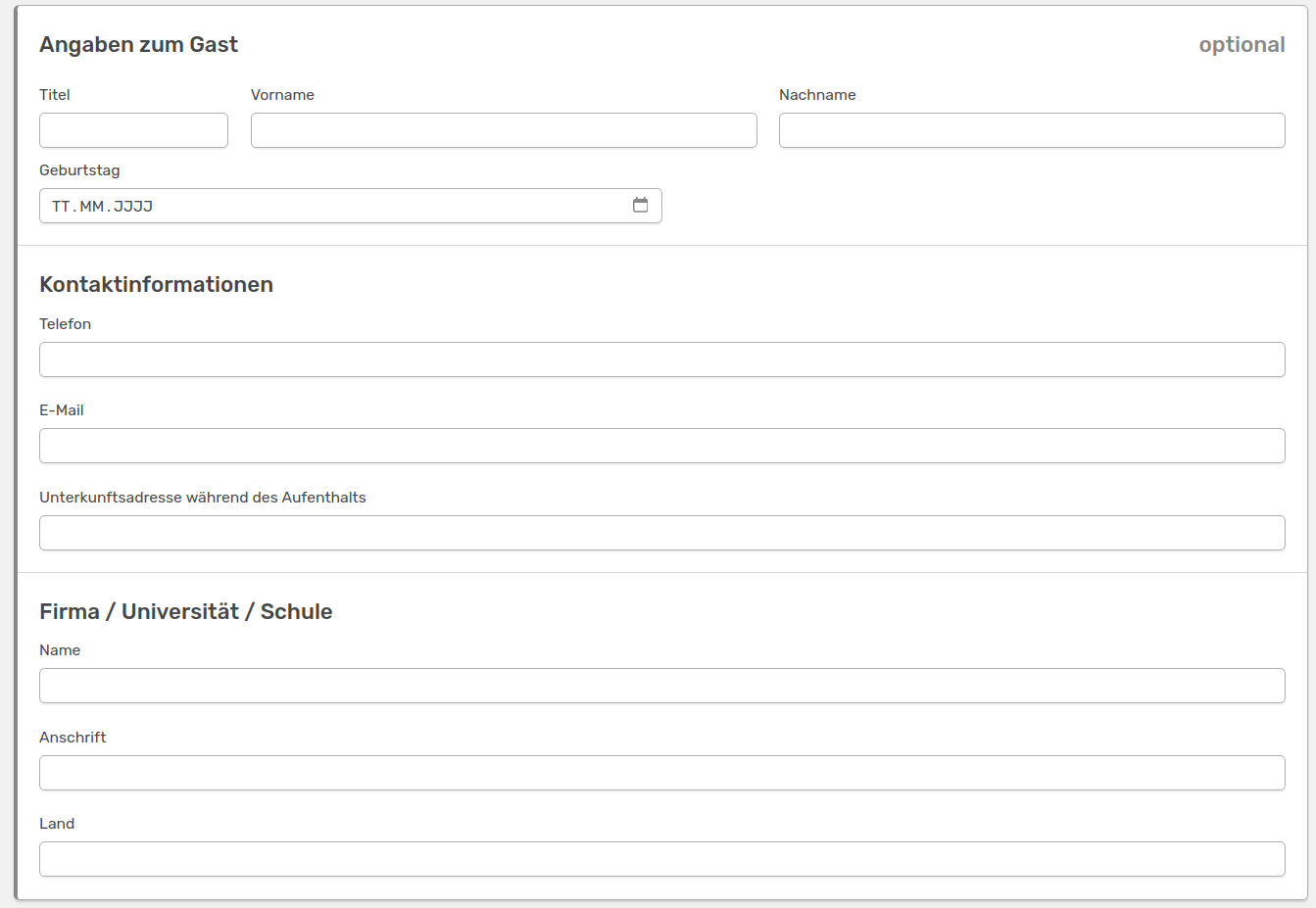Click the 'Angaben zum Gast' heading
This screenshot has height=908, width=1316.
click(138, 45)
